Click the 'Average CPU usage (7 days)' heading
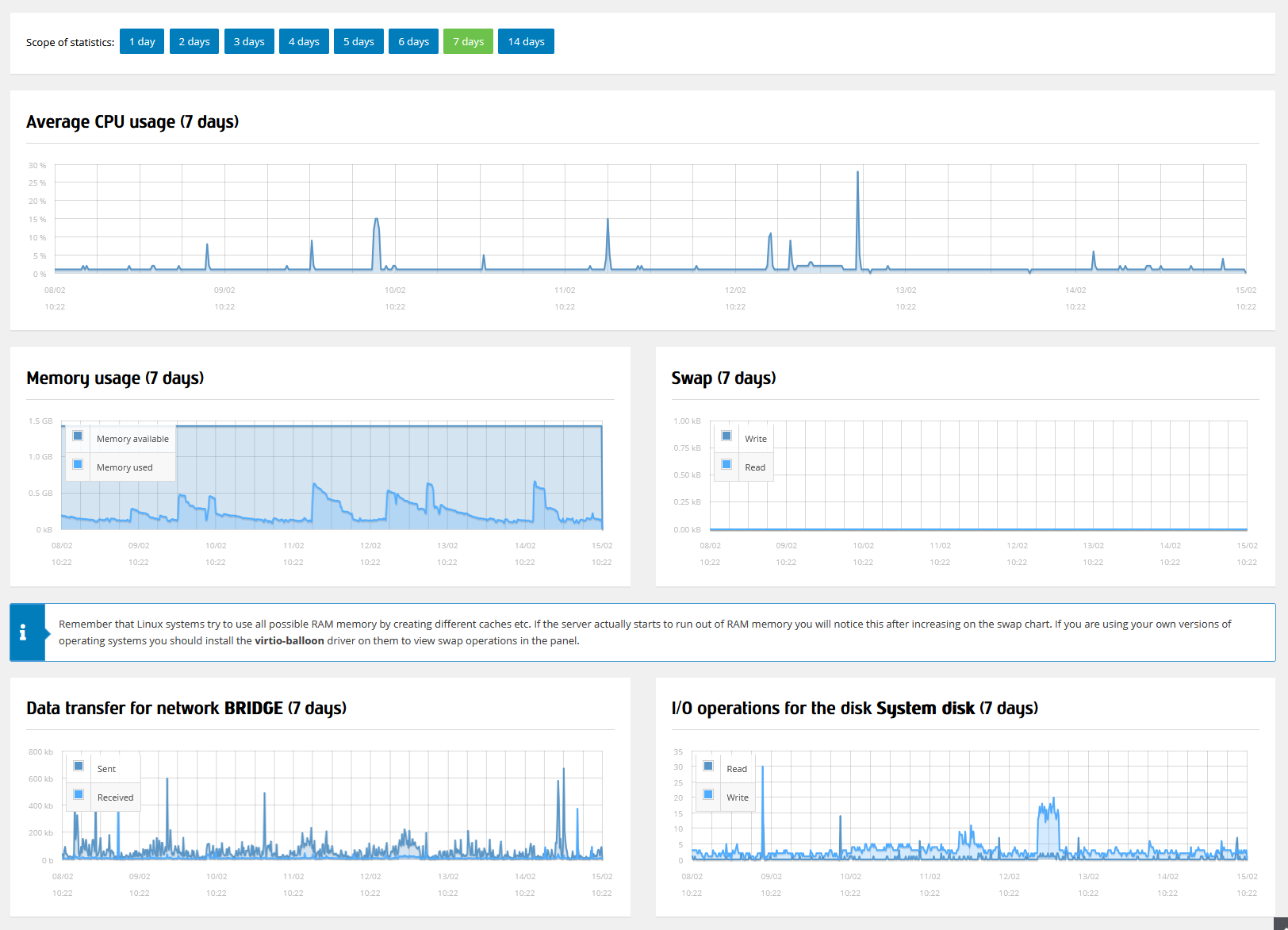Viewport: 1288px width, 930px height. pos(132,121)
